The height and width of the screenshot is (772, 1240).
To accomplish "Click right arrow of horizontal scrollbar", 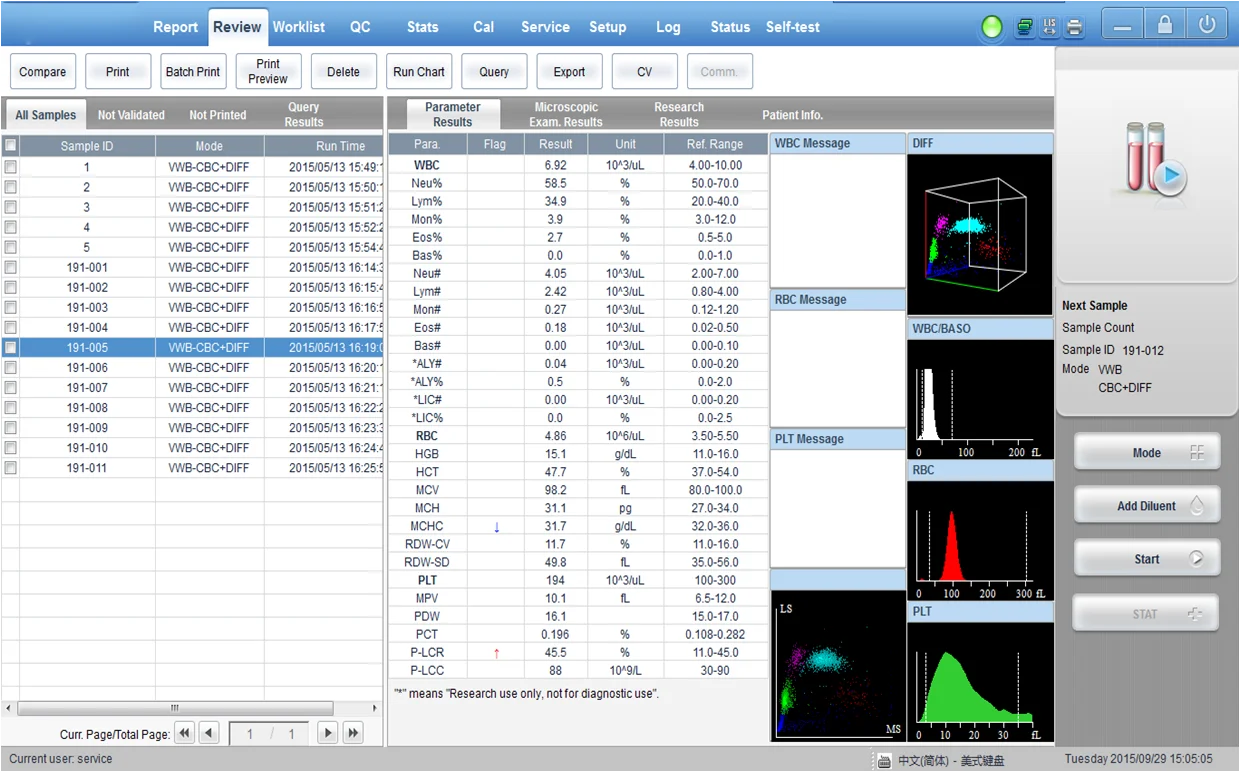I will [376, 708].
